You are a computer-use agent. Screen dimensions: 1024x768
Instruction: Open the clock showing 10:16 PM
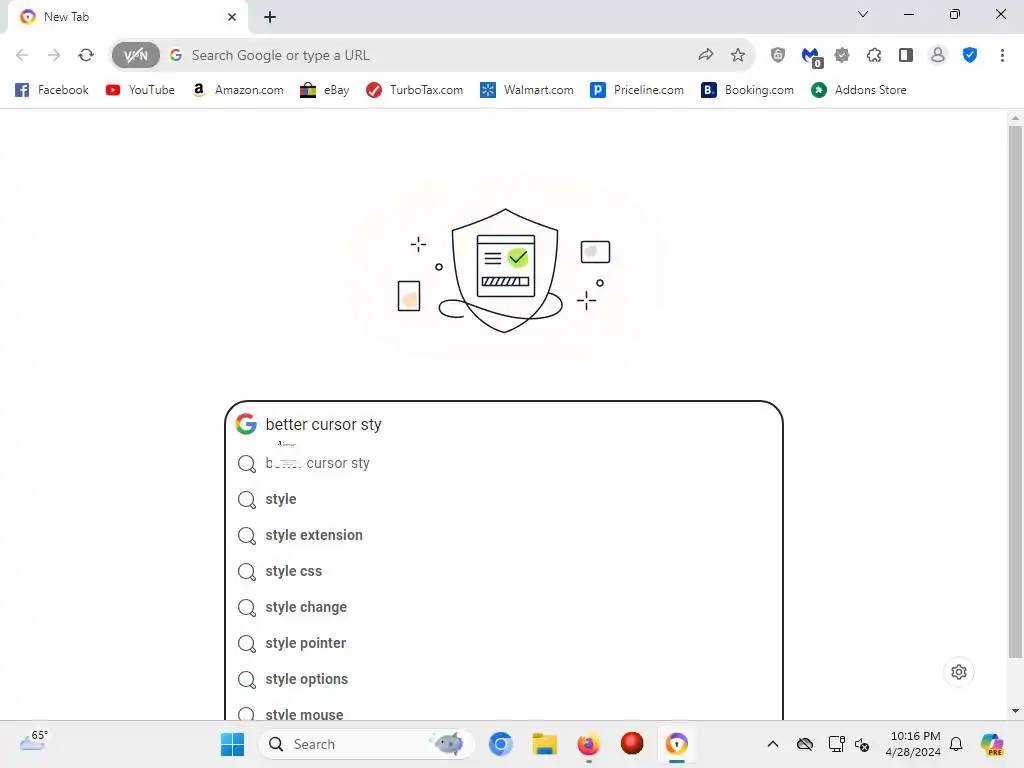point(913,744)
